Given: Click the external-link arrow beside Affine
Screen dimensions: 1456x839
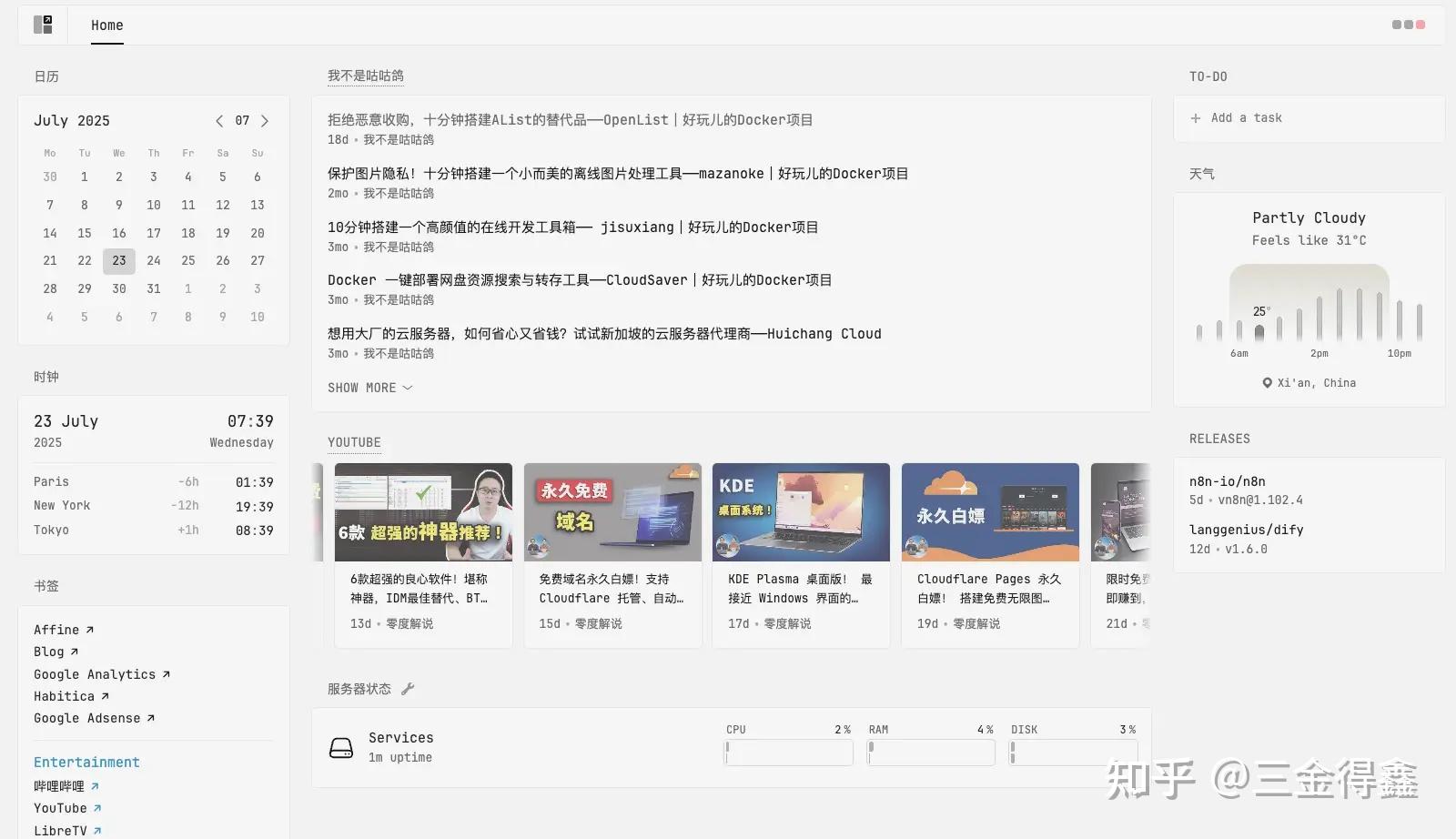Looking at the screenshot, I should (x=88, y=628).
